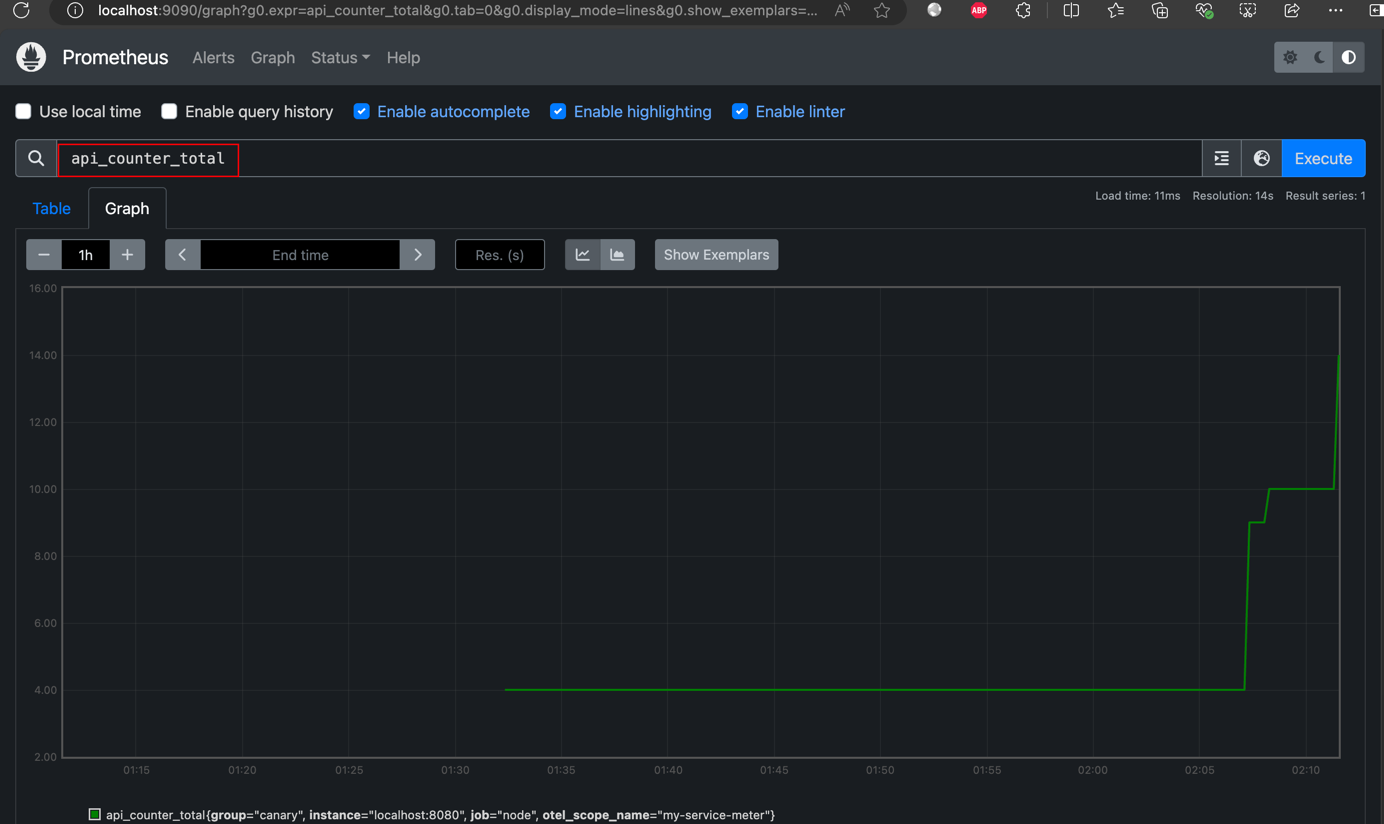Bookmark this page with the star icon

(881, 10)
